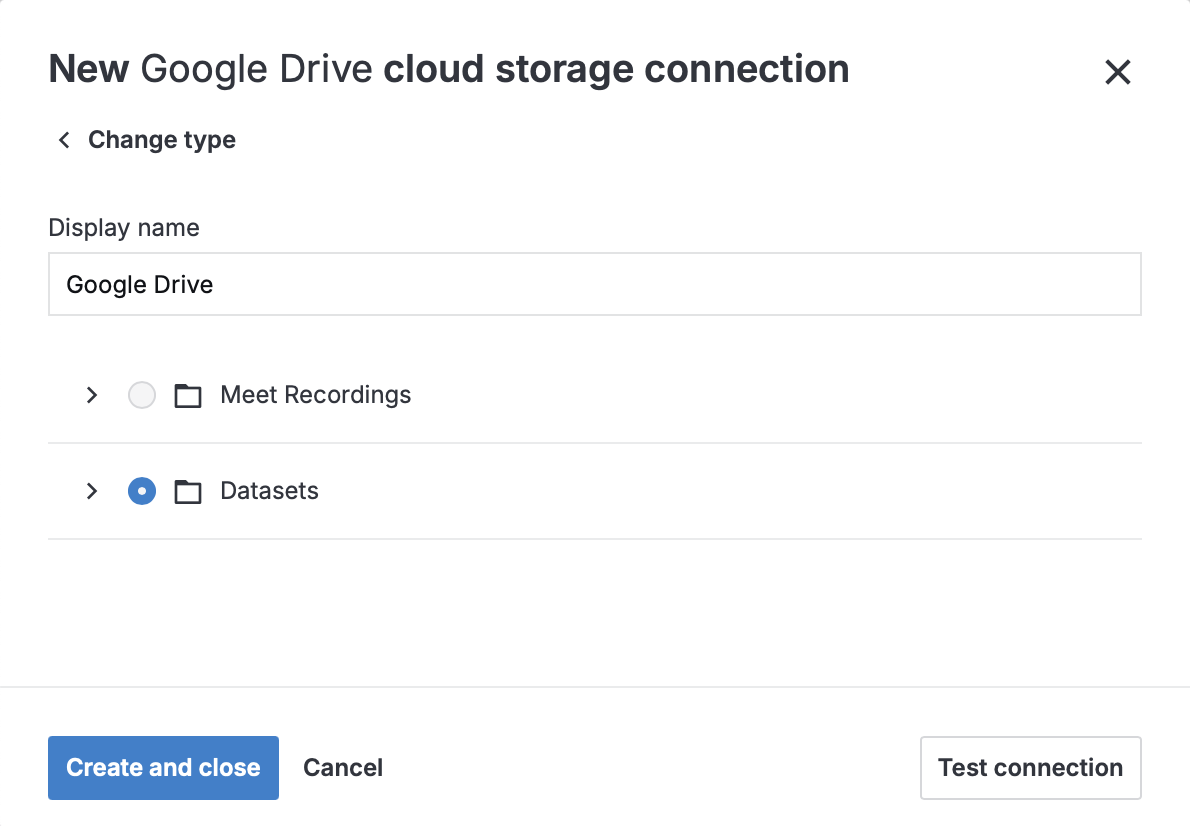Viewport: 1190px width, 826px height.
Task: Click the Datasets folder icon
Action: (x=187, y=491)
